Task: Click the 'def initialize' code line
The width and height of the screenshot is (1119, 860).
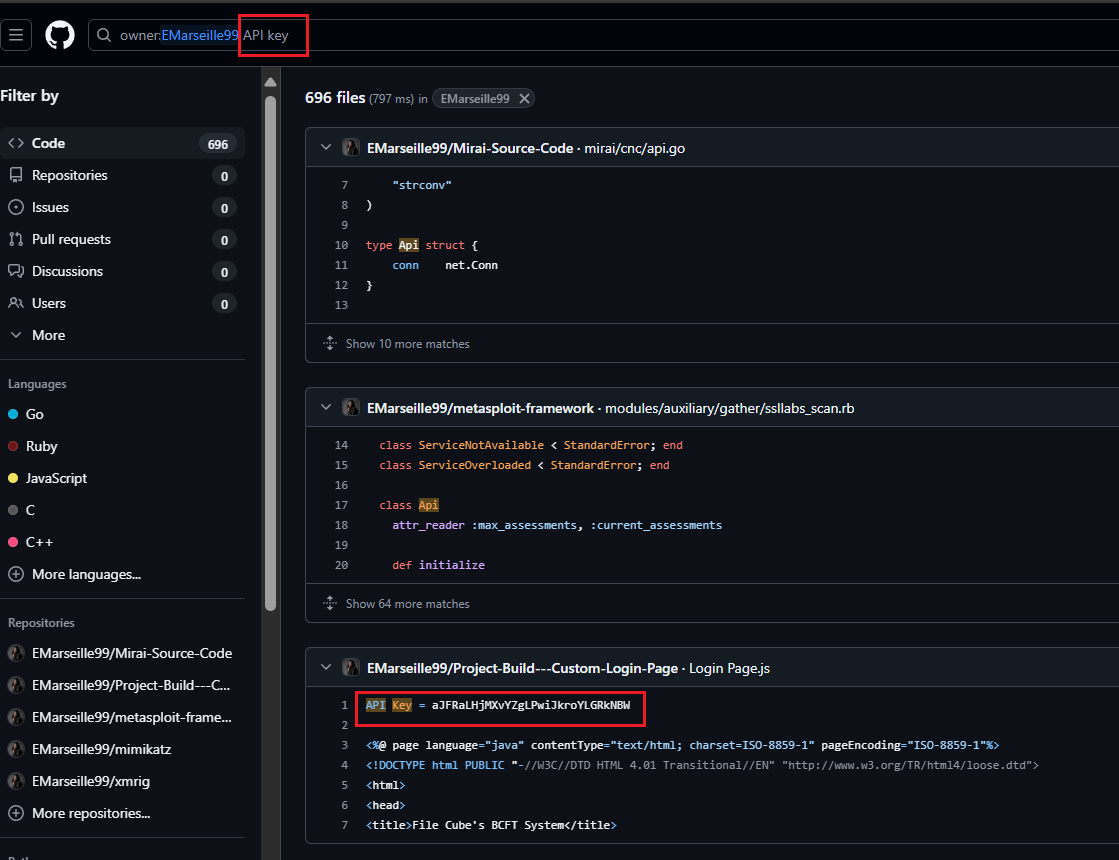Action: click(x=438, y=565)
